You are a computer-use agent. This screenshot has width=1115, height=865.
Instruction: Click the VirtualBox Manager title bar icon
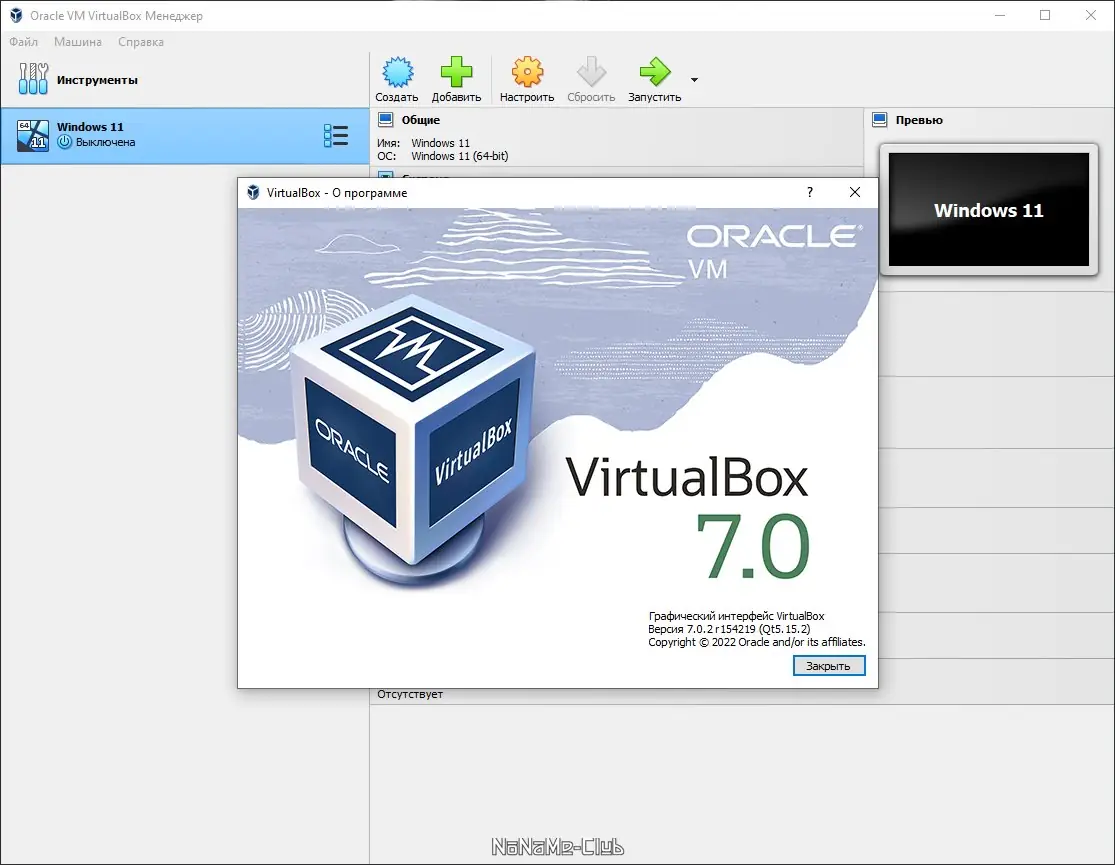pyautogui.click(x=16, y=16)
